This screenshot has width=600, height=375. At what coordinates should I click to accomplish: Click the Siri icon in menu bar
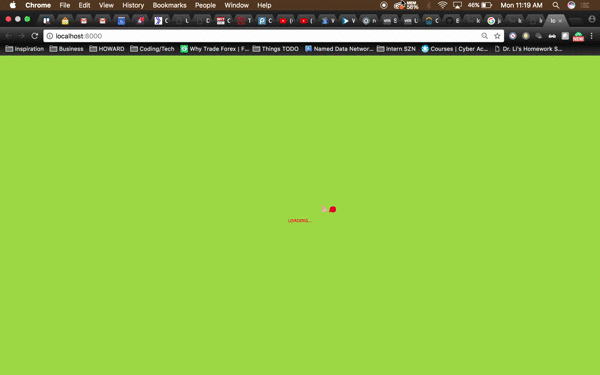tap(571, 5)
